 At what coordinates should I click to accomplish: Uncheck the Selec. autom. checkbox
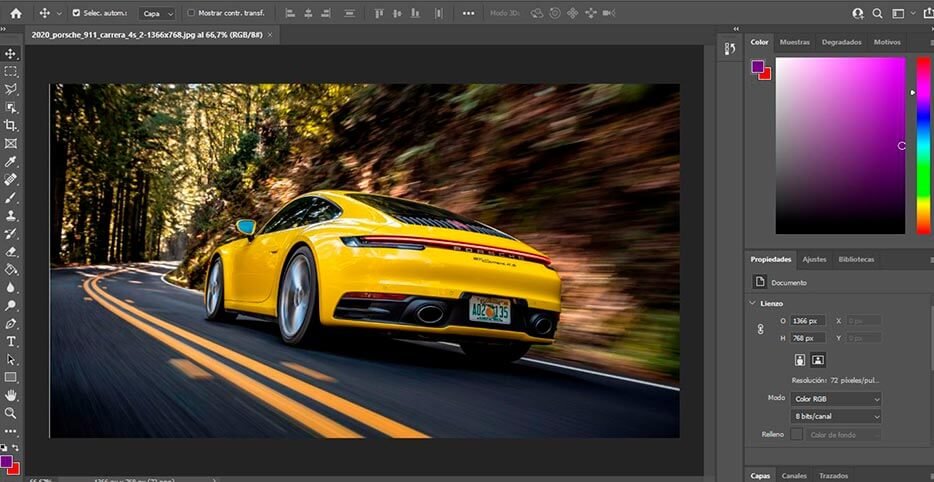point(75,13)
